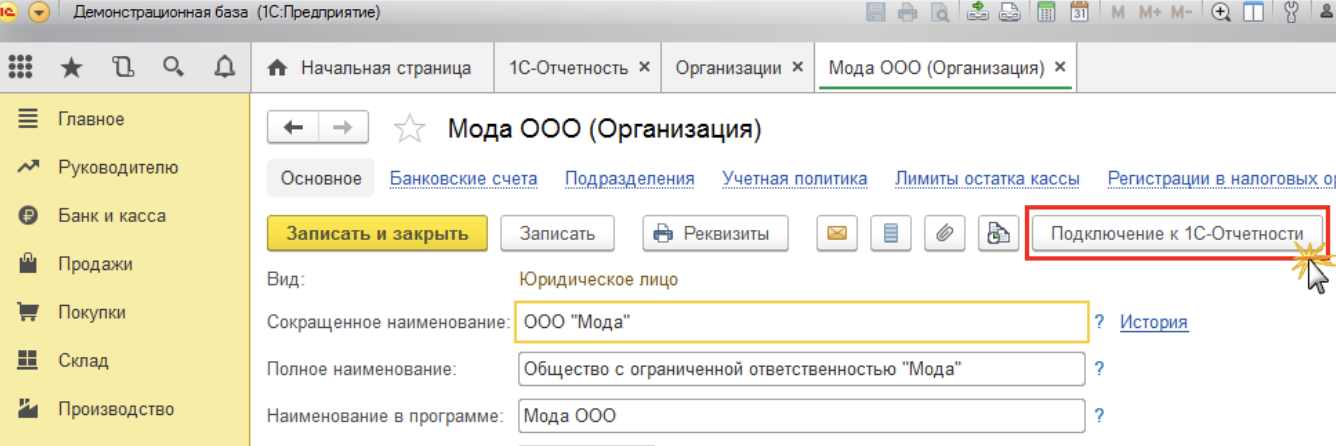This screenshot has height=446, width=1336.
Task: Mark organization as favorite with star outline
Action: [x=409, y=129]
